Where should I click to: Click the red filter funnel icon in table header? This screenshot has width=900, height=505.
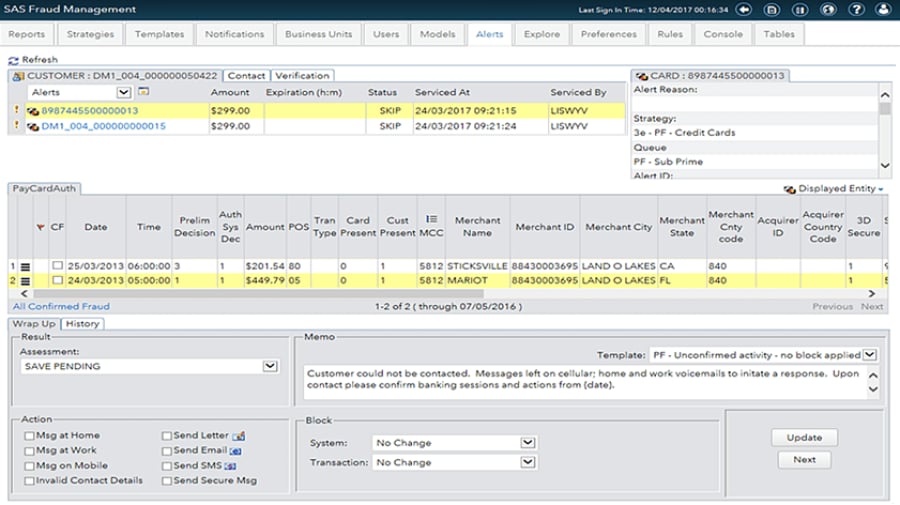(40, 227)
